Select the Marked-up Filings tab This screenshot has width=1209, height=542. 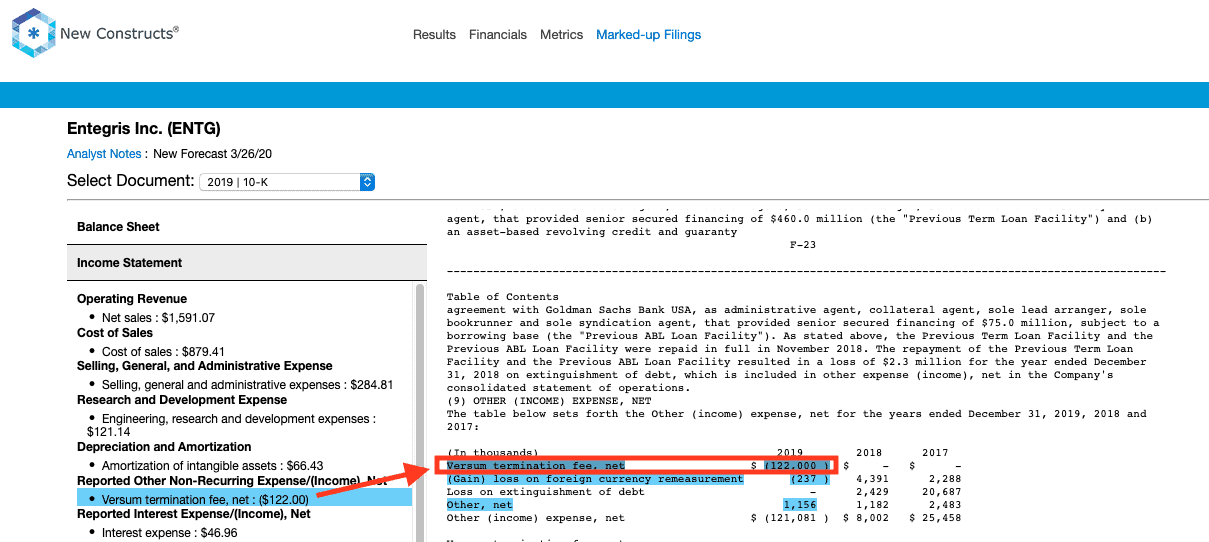[648, 35]
